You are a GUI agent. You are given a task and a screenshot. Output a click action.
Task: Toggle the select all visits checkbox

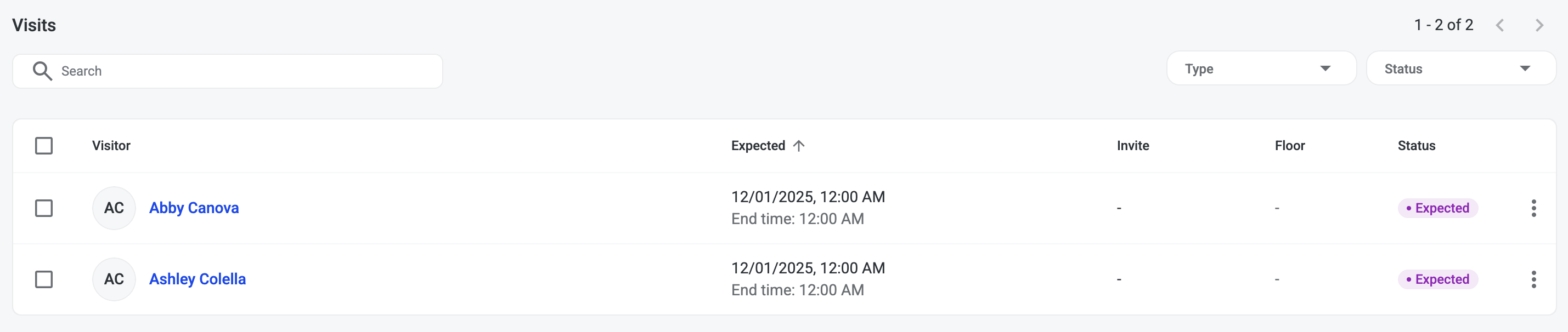[x=44, y=146]
